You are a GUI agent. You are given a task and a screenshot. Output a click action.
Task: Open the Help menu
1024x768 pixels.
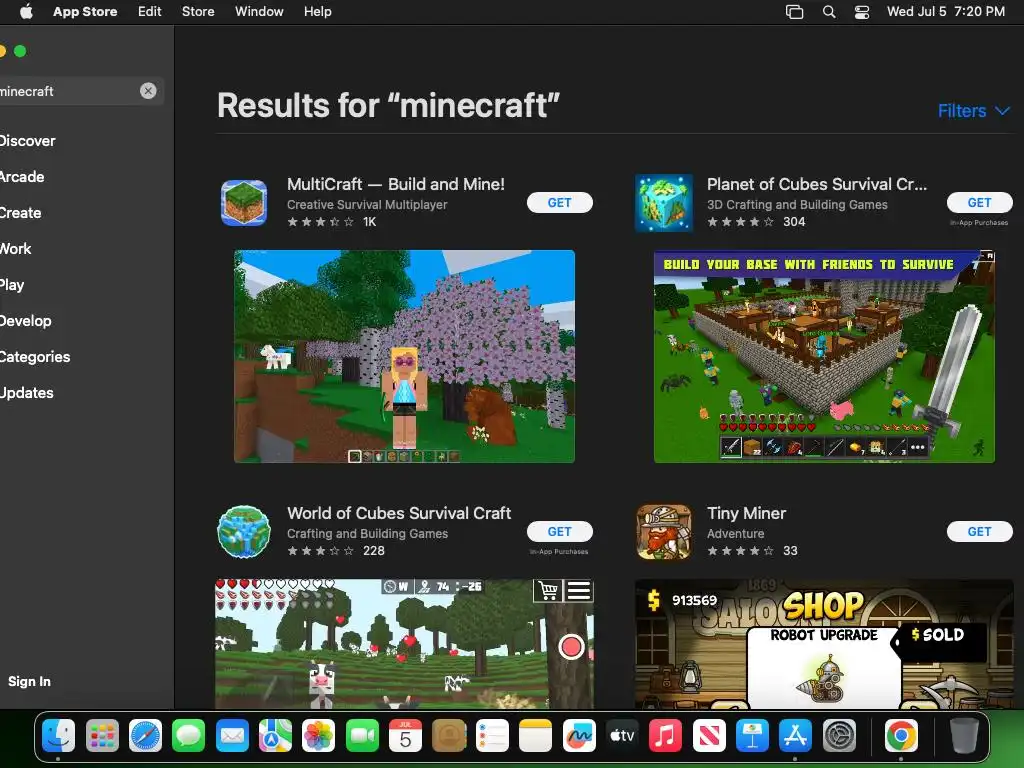317,11
